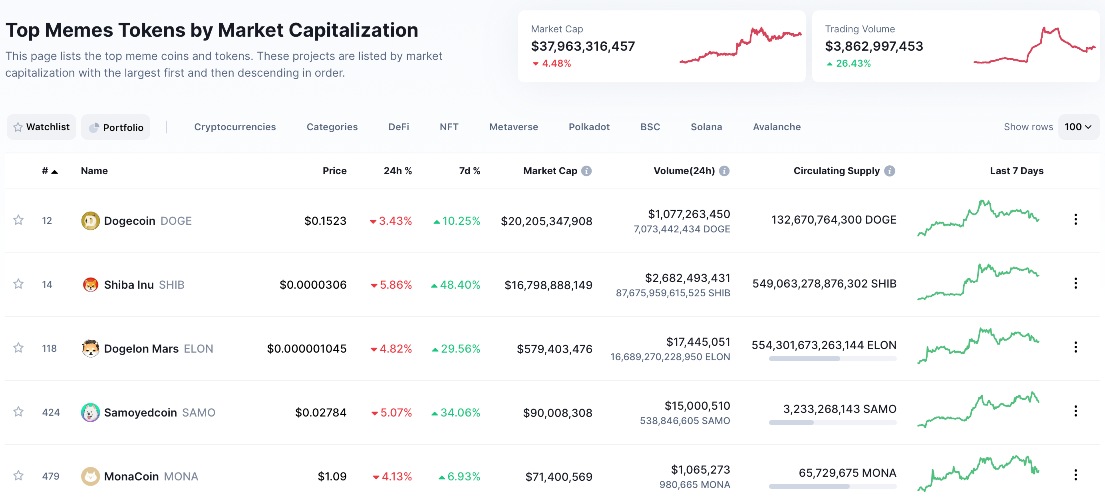
Task: Click MonaCoin circulating supply progress bar
Action: 832,486
